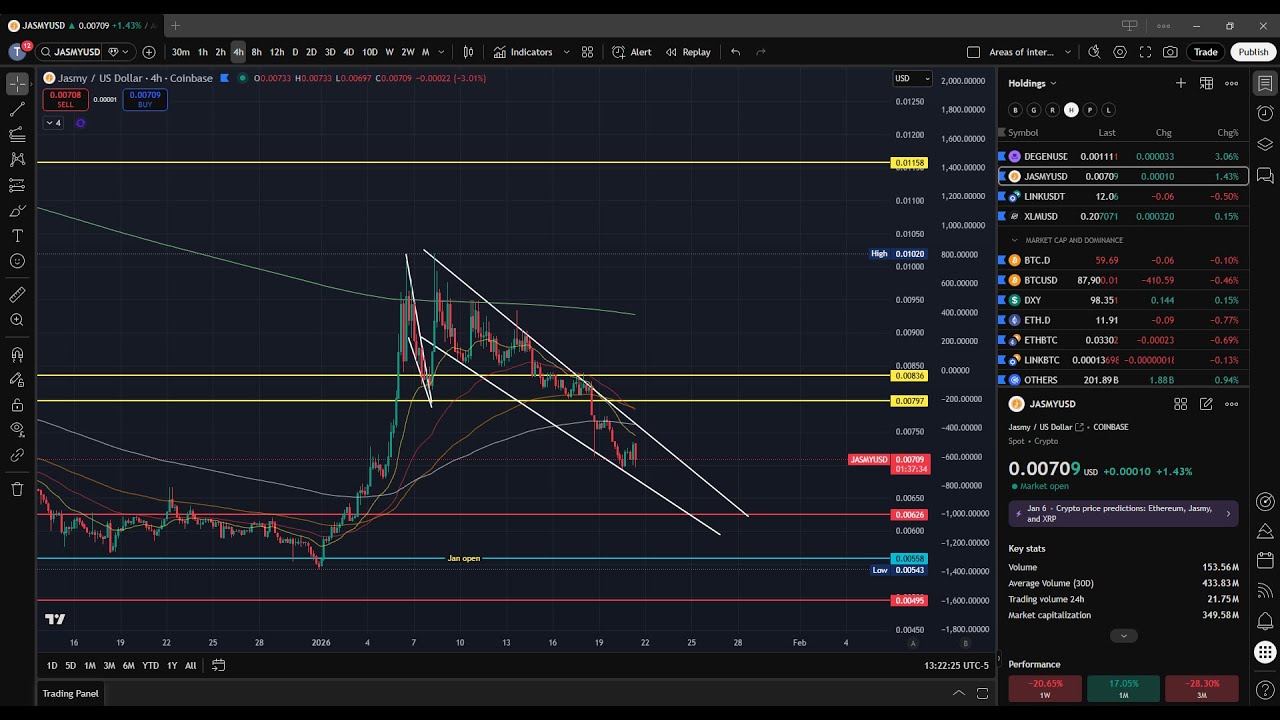
Task: Expand the timeframe interval dropdown arrow
Action: [x=441, y=52]
